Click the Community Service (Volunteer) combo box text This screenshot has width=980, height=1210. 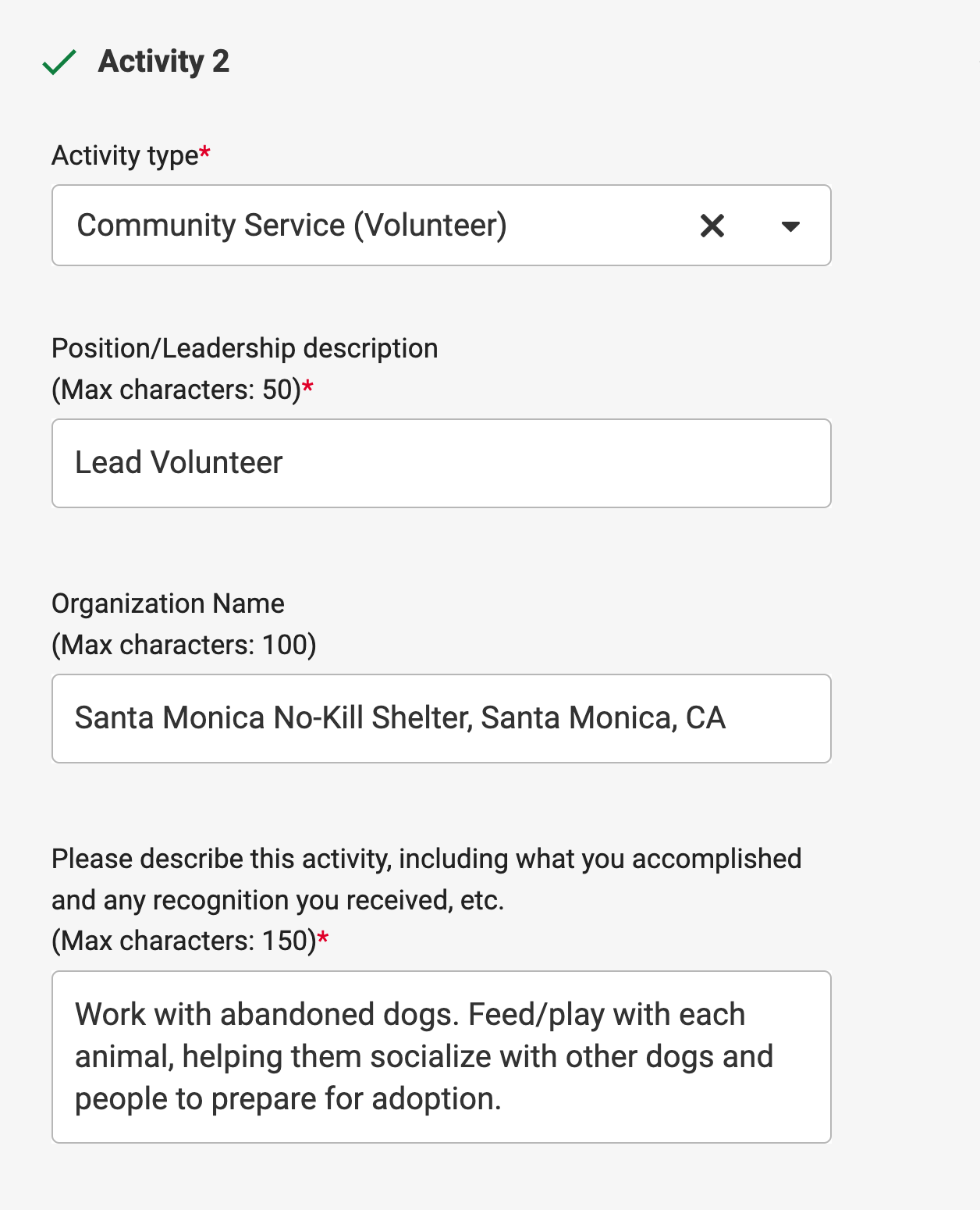pyautogui.click(x=291, y=226)
